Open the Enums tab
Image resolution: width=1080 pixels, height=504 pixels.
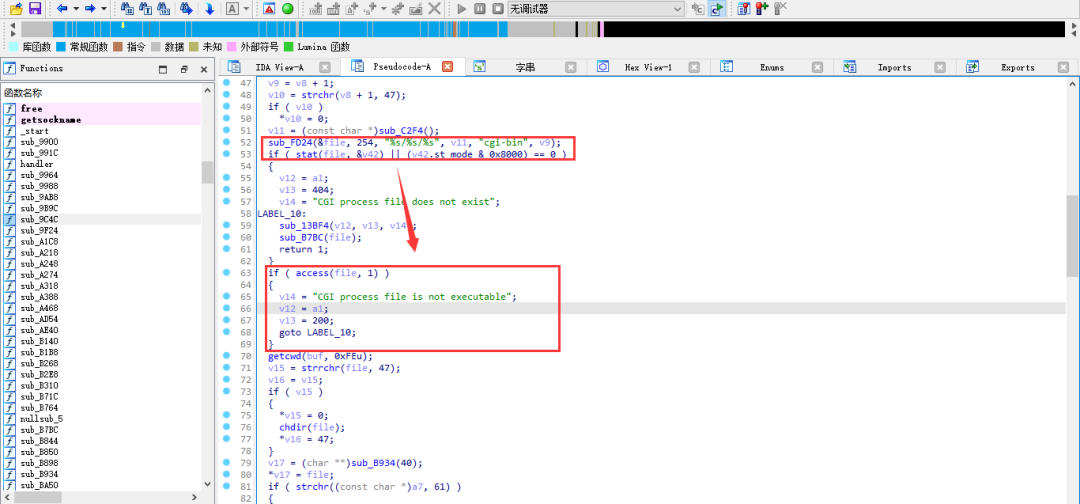[x=771, y=67]
